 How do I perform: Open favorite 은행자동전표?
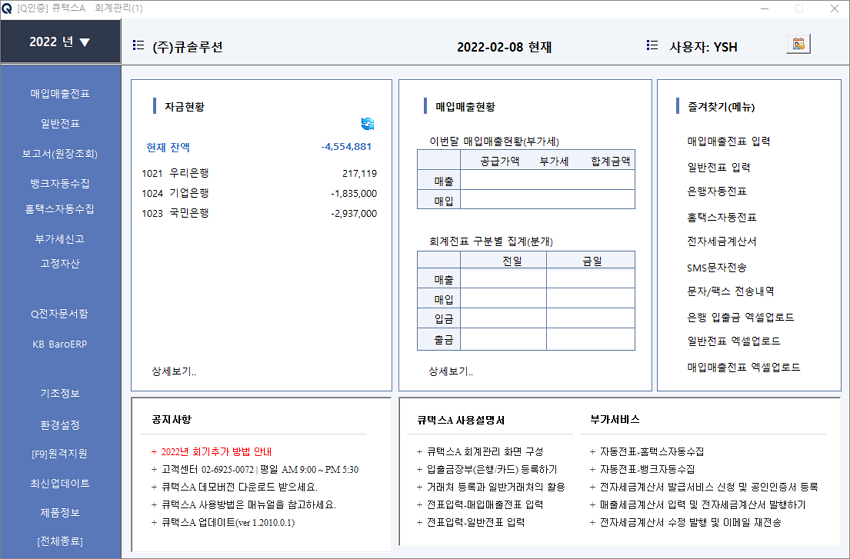click(717, 191)
